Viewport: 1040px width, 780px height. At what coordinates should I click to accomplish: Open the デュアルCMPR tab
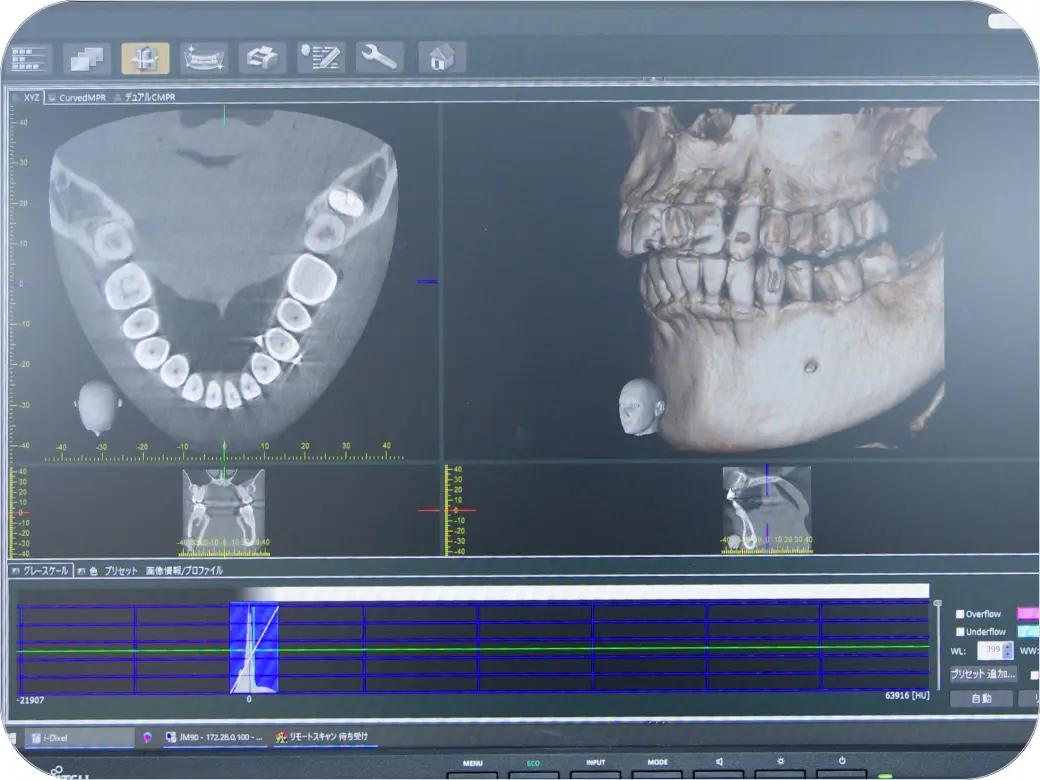145,97
